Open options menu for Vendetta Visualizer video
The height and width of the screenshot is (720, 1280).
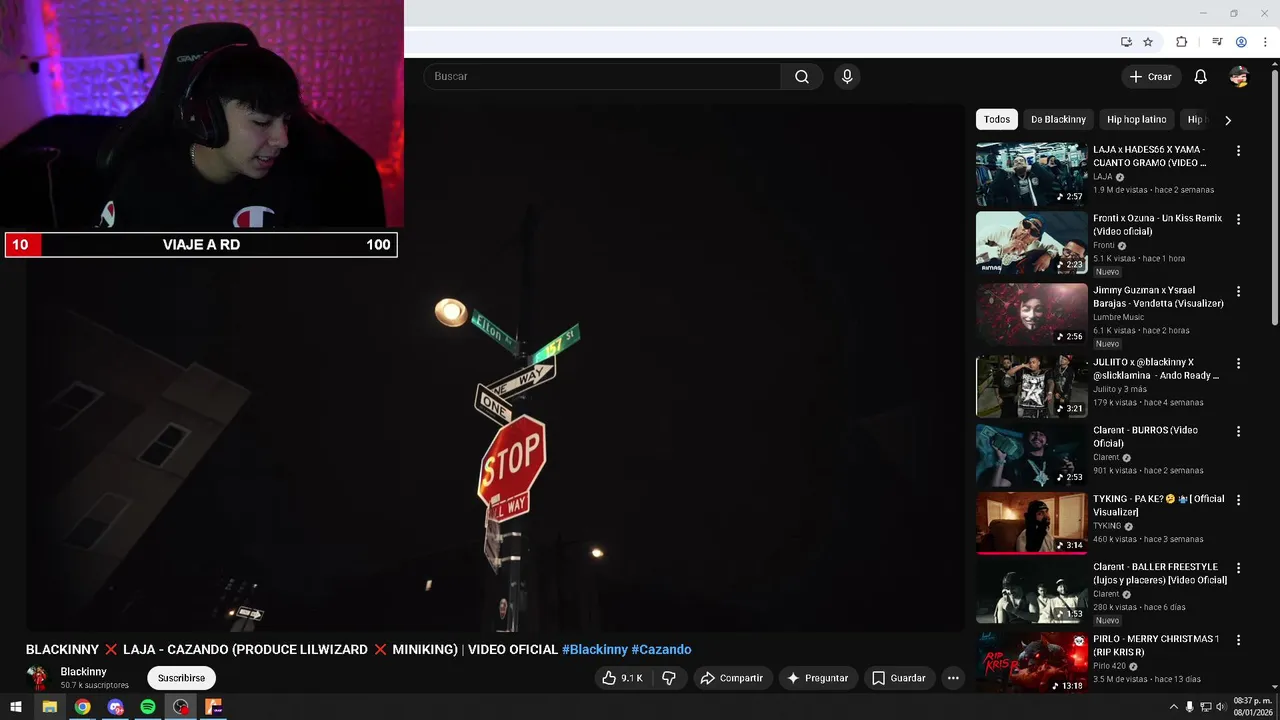click(x=1238, y=291)
